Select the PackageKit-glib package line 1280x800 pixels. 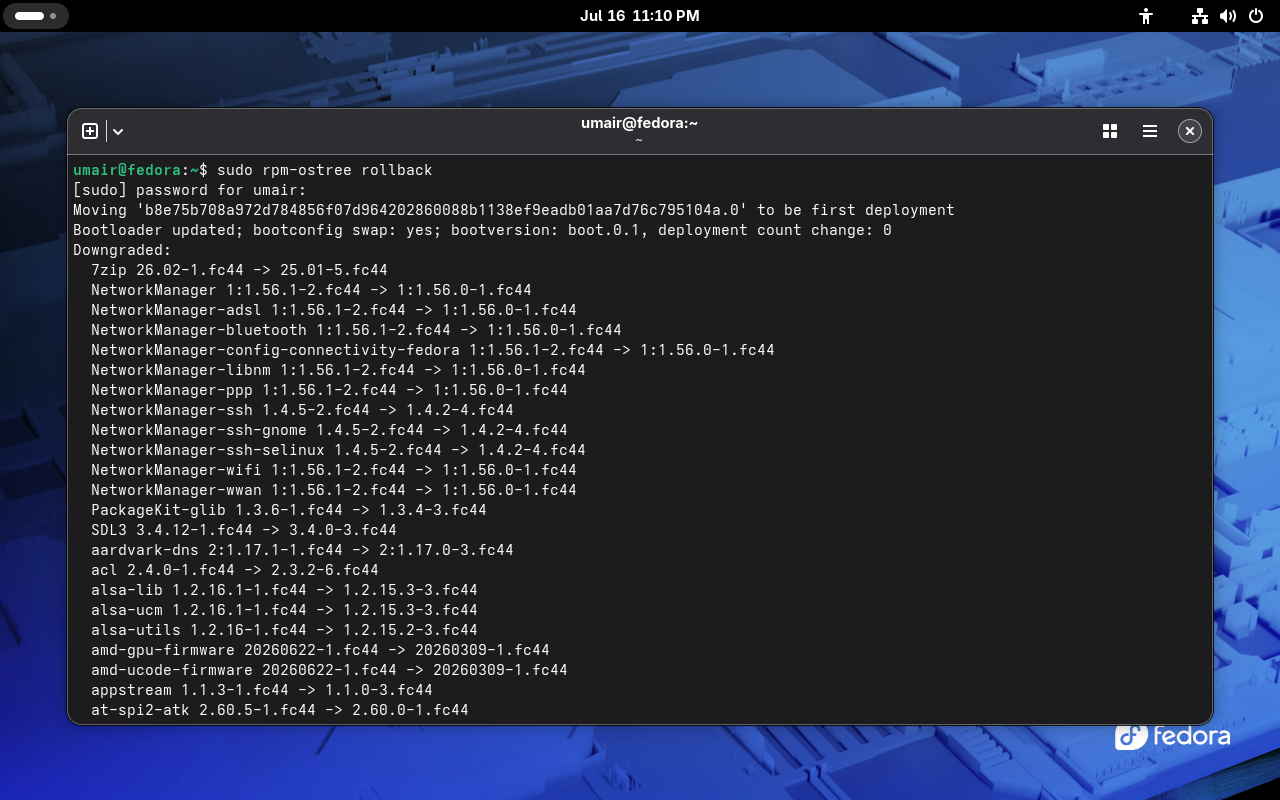pos(289,510)
